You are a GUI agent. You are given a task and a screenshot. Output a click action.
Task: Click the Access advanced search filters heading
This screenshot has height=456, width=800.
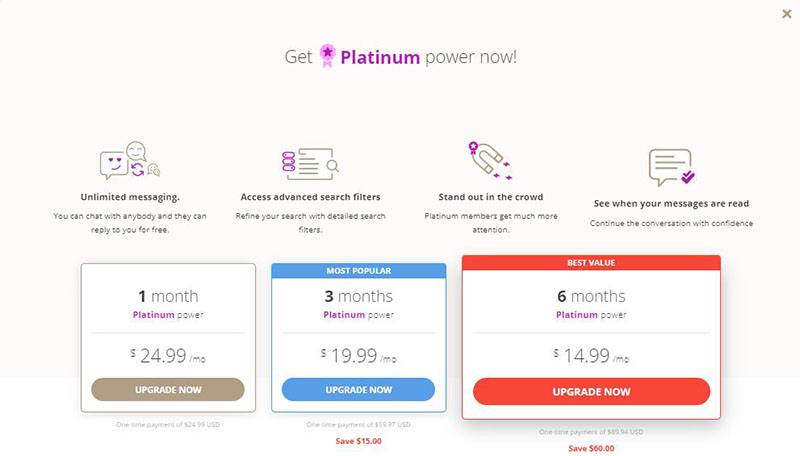click(x=310, y=197)
